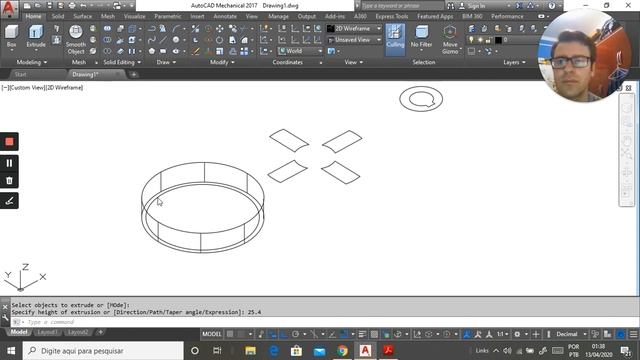Open Layer Properties manager icon

click(472, 29)
